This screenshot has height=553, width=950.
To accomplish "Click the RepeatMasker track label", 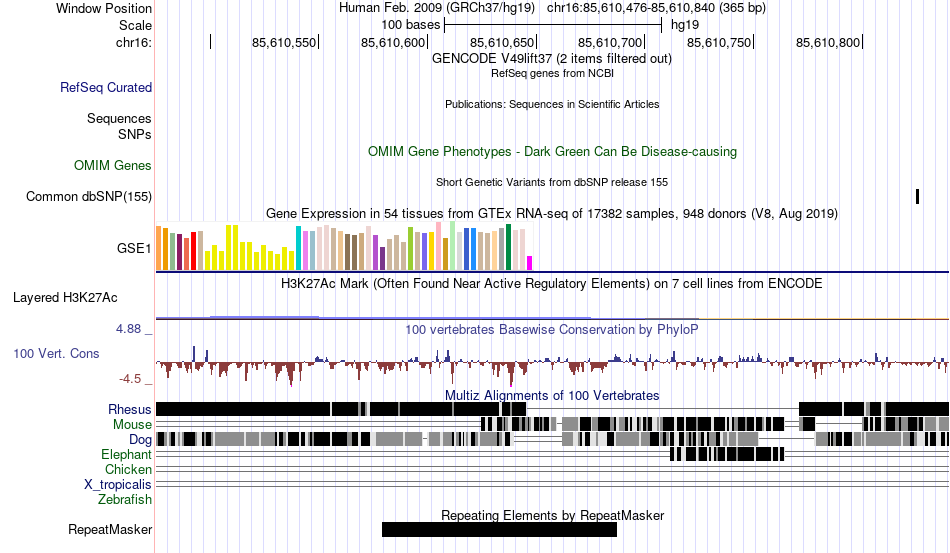I will (x=110, y=529).
